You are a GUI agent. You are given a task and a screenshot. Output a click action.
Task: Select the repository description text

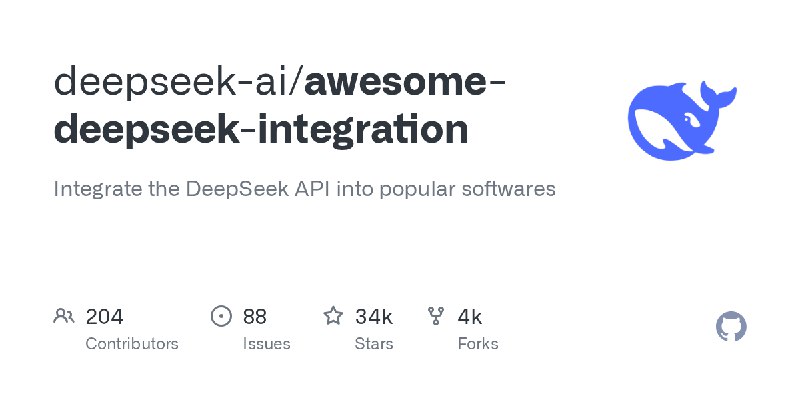tap(304, 189)
